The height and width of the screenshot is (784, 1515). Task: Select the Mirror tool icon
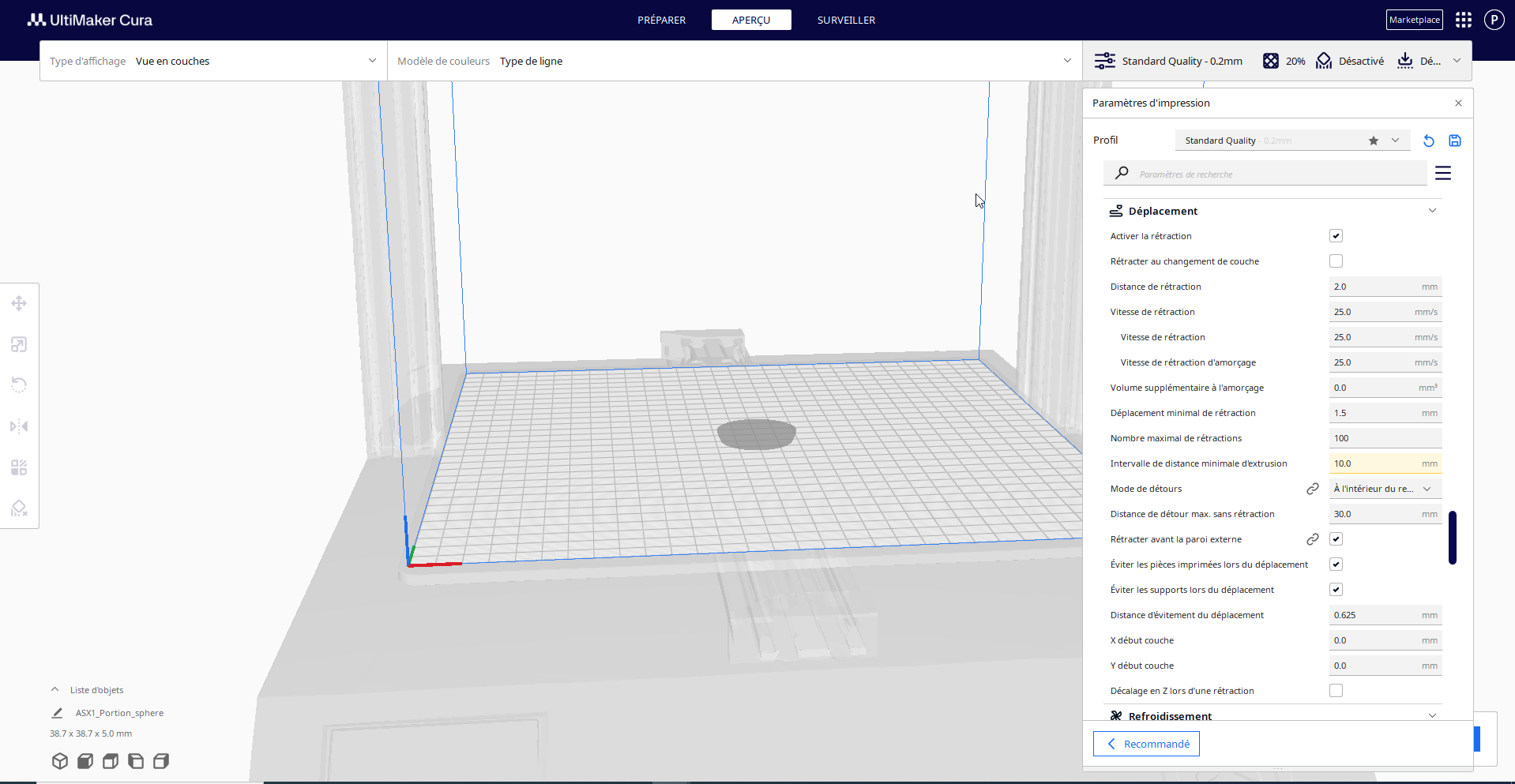[x=19, y=426]
